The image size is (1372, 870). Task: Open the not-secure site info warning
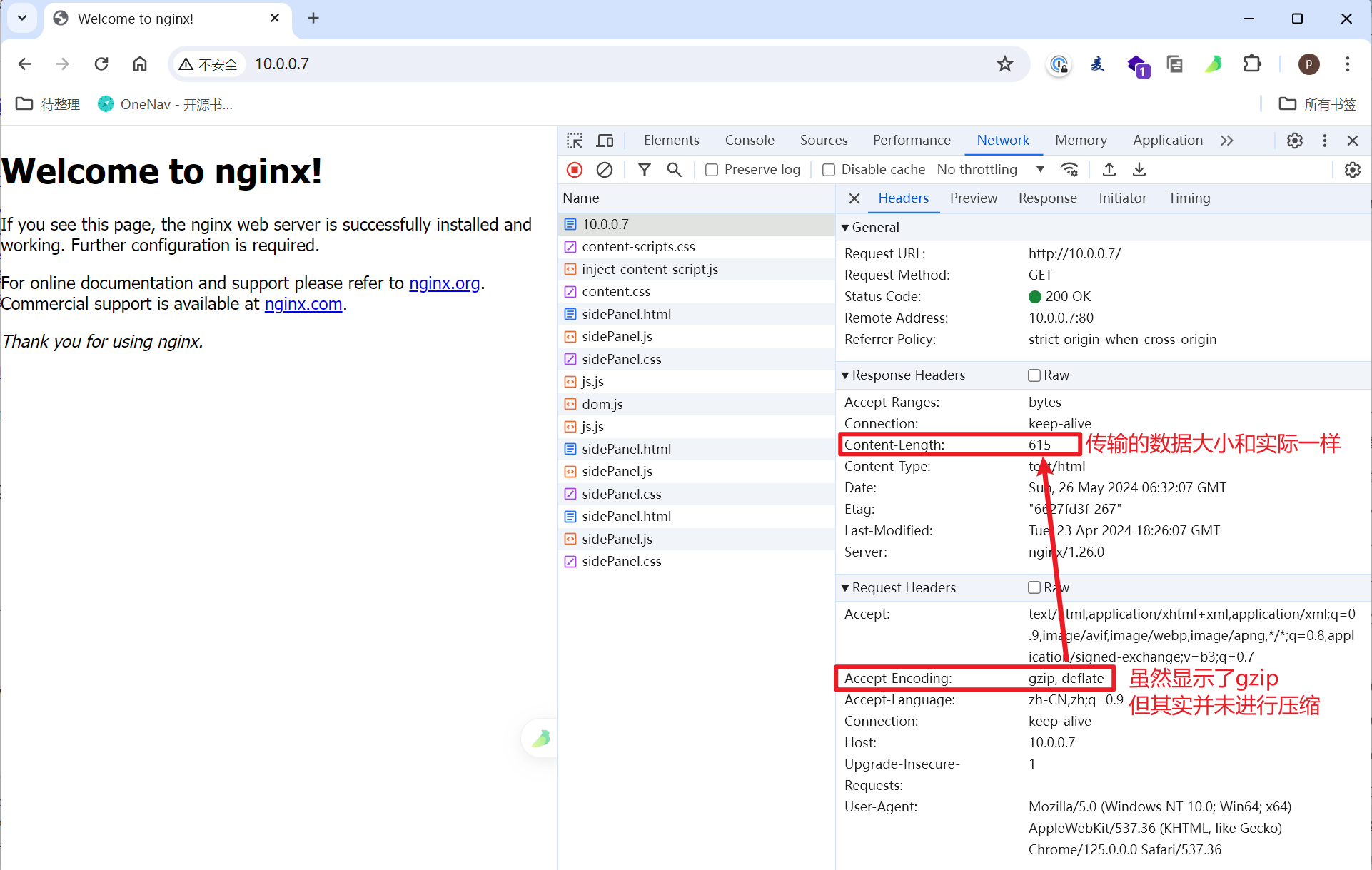tap(208, 64)
